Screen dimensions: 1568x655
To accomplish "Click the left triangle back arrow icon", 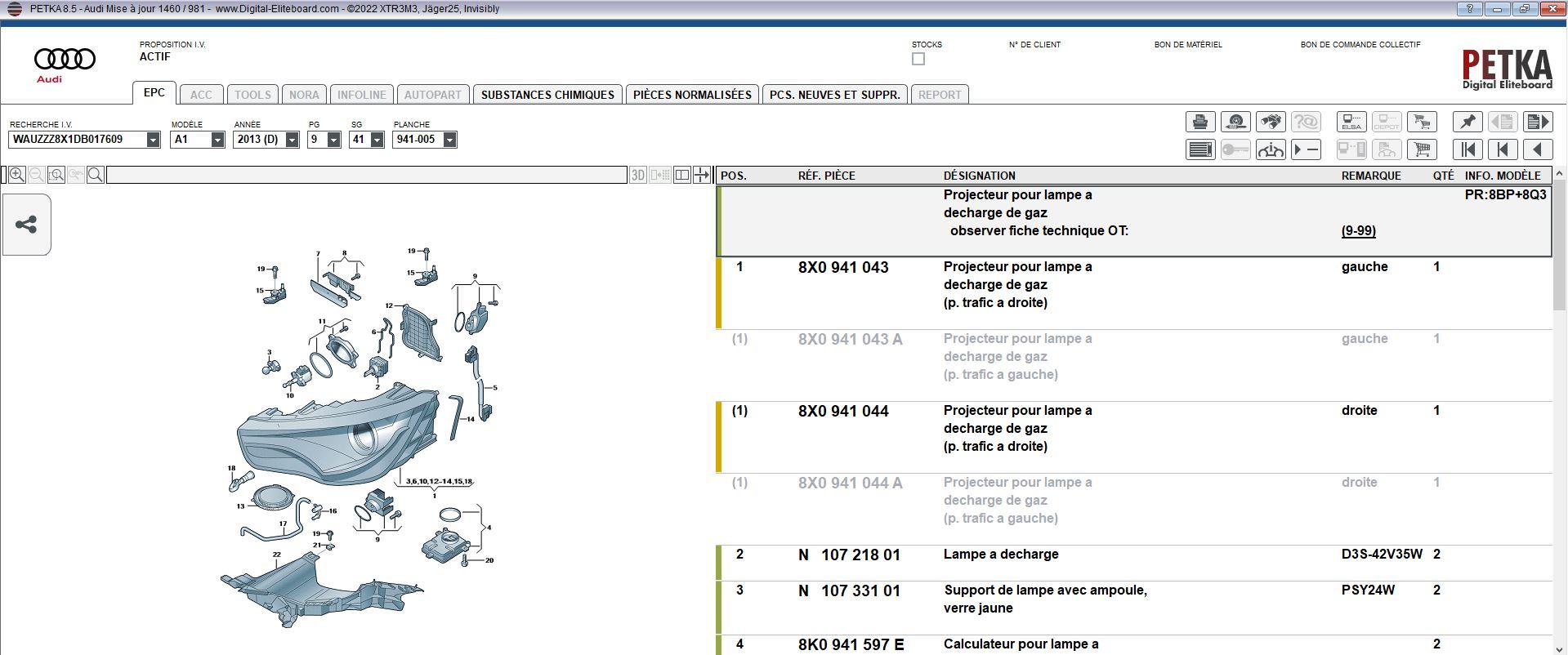I will pyautogui.click(x=1538, y=149).
